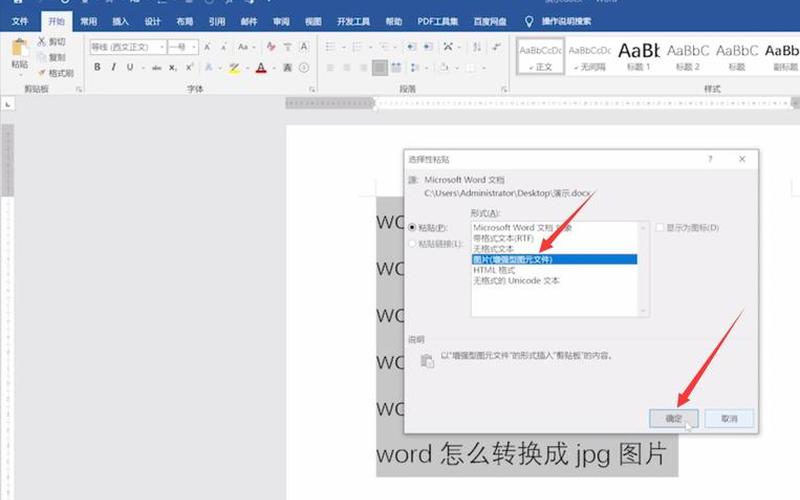Click the Text Effects icon
This screenshot has width=800, height=500.
click(x=208, y=67)
